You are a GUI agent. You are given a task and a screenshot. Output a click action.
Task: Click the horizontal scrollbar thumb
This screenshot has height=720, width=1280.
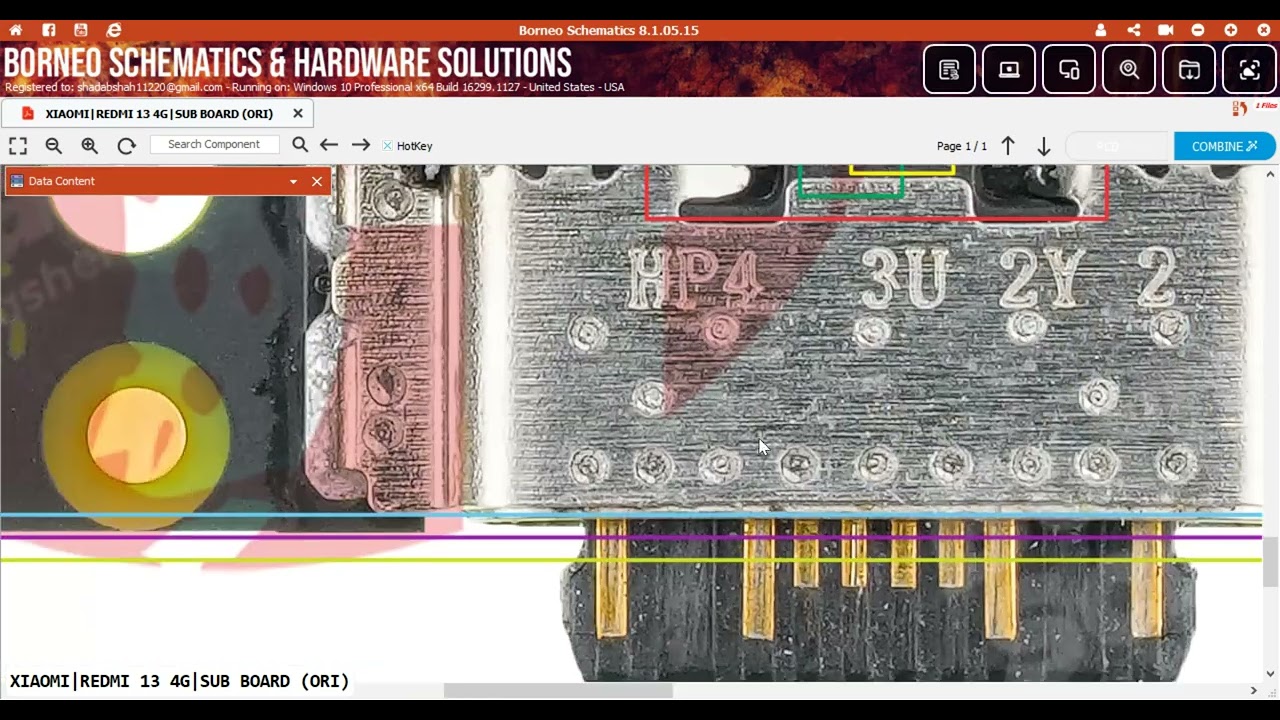click(558, 690)
